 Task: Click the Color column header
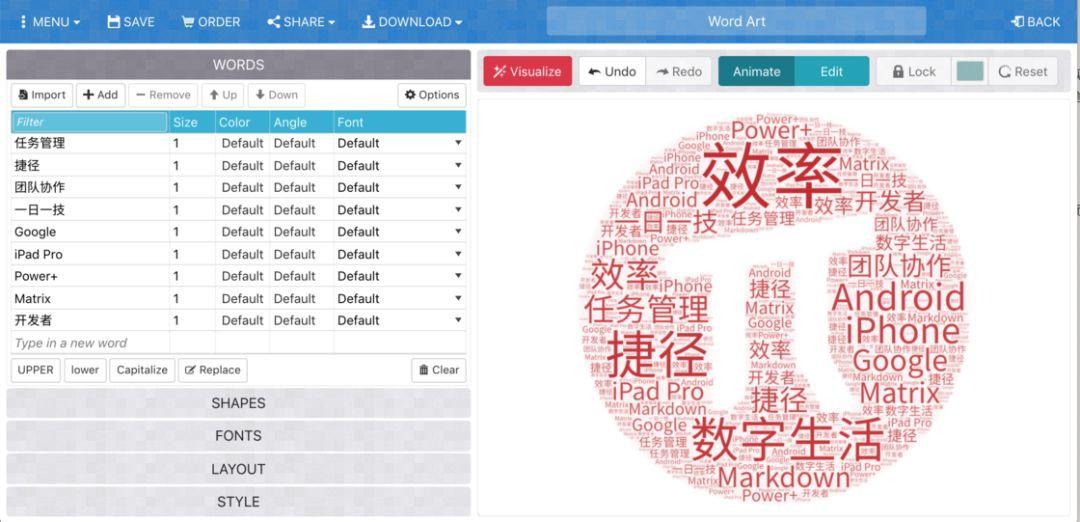(234, 123)
